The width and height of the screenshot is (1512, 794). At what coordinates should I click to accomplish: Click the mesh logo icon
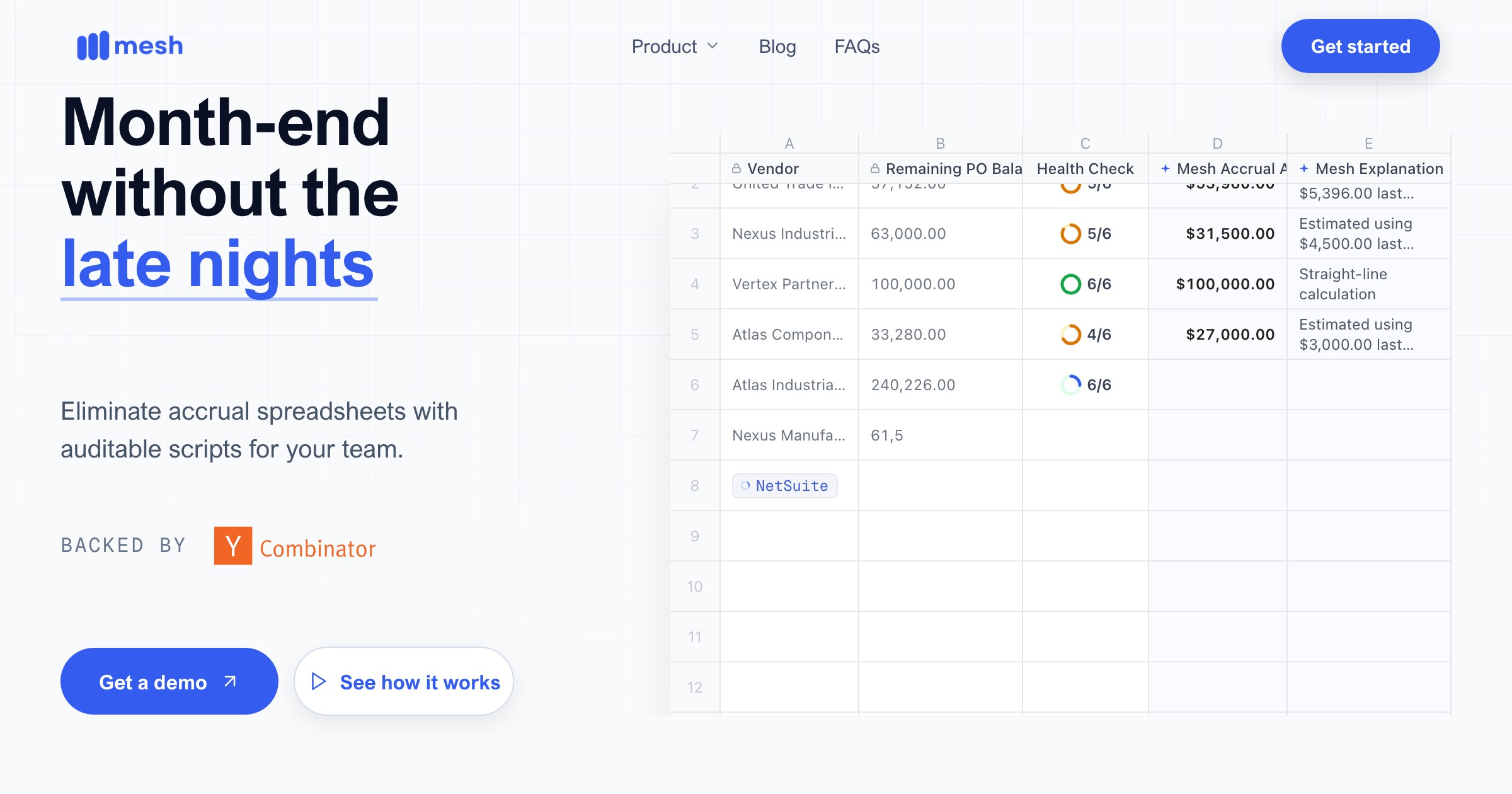click(93, 46)
